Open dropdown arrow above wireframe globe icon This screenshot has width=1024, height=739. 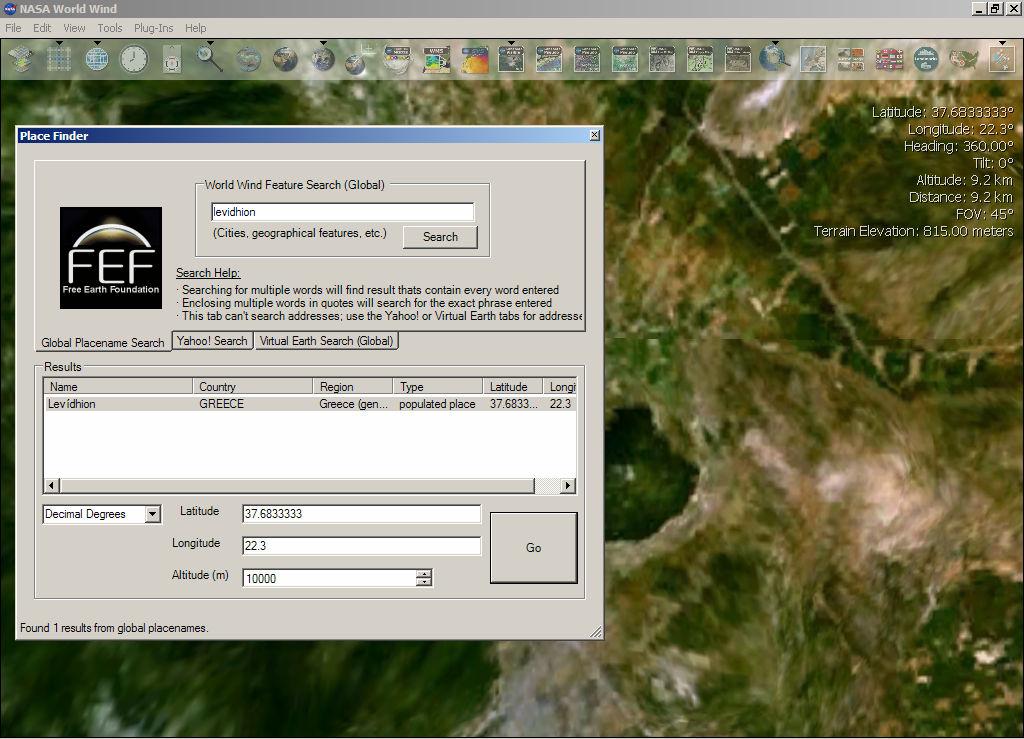(x=97, y=43)
